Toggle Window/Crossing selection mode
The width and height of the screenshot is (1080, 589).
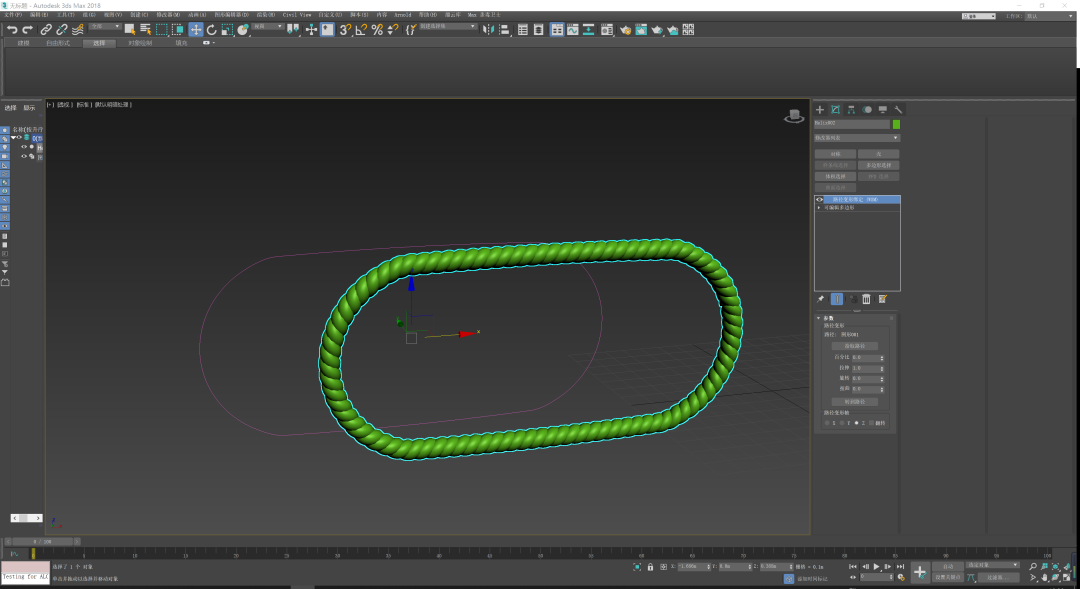[x=178, y=30]
